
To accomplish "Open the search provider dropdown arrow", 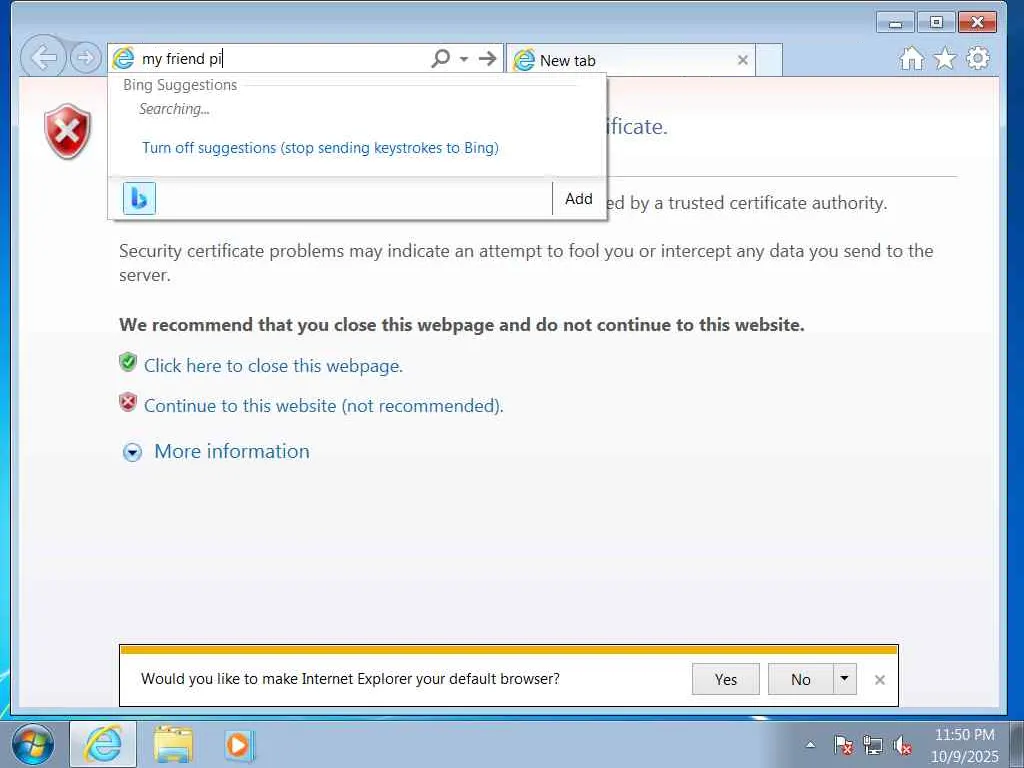I will tap(464, 59).
